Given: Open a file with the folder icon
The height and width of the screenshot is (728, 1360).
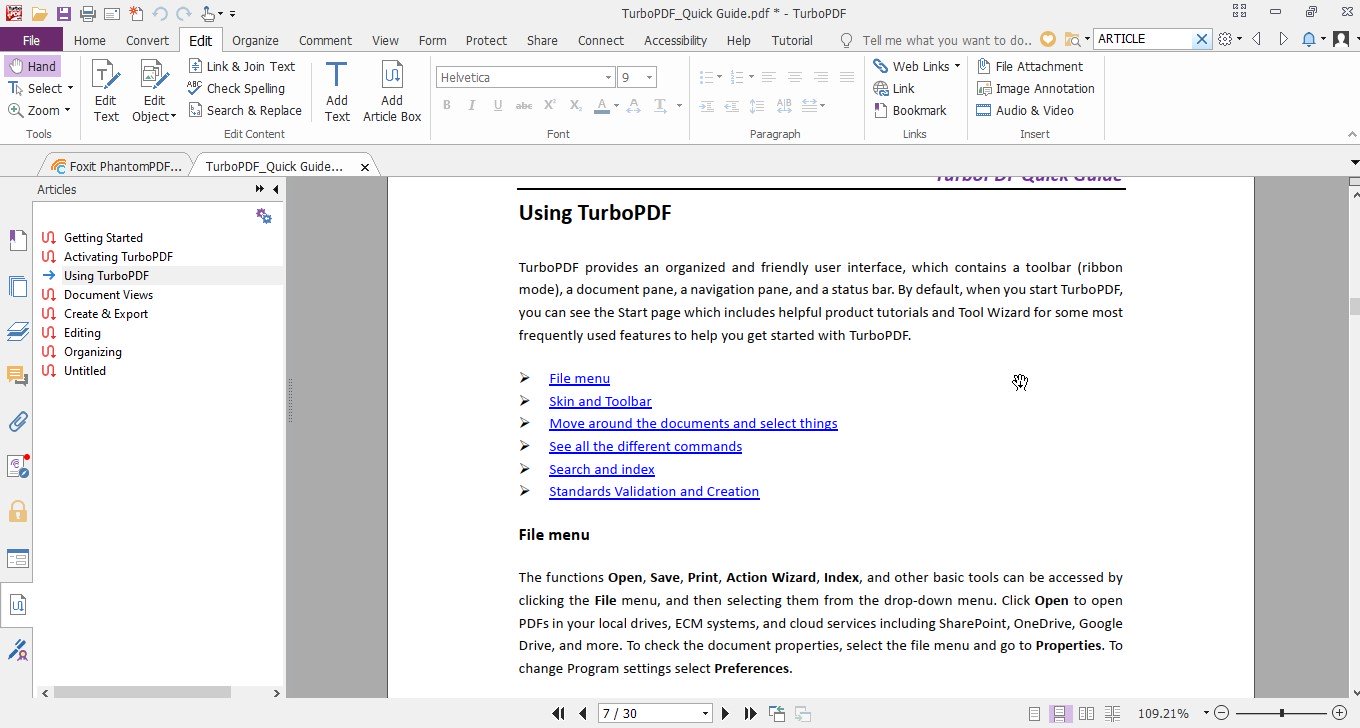Looking at the screenshot, I should (x=39, y=14).
